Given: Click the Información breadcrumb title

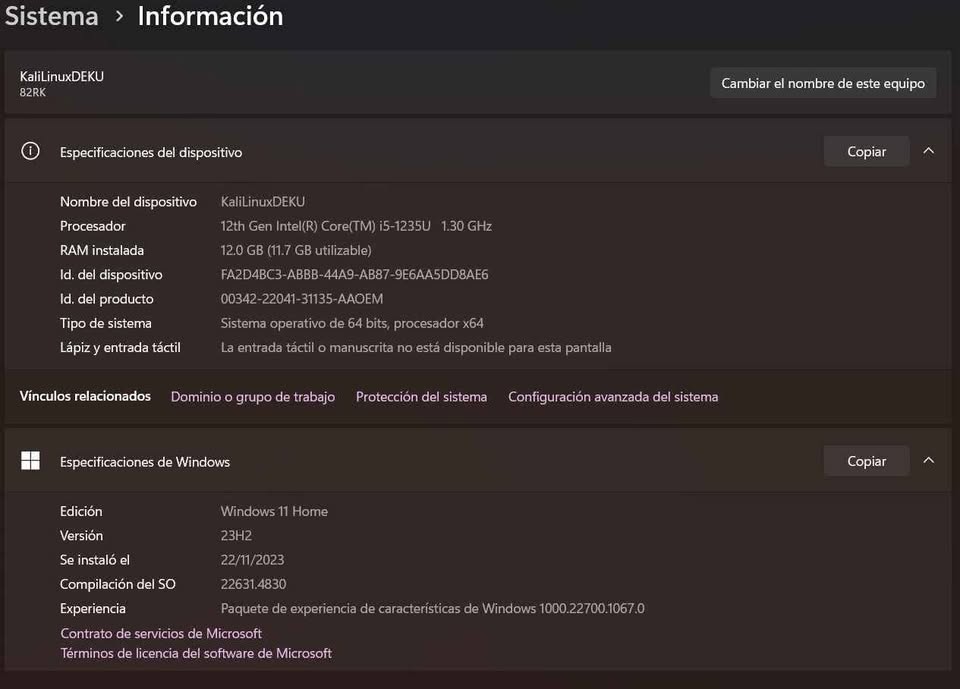Looking at the screenshot, I should [x=210, y=16].
